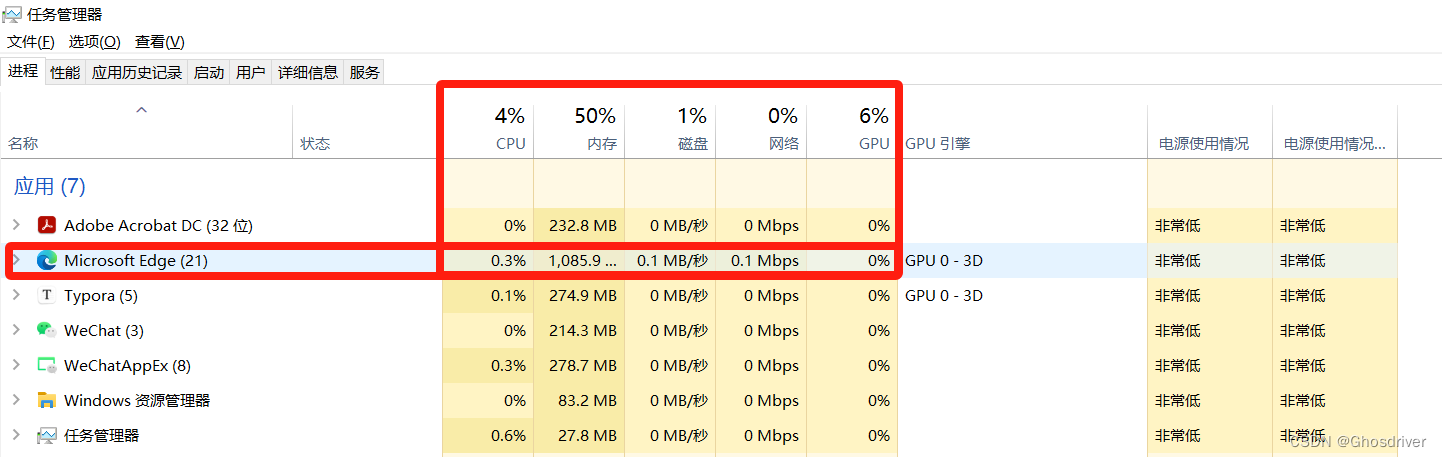Image resolution: width=1442 pixels, height=457 pixels.
Task: Collapse header with the upward sort arrow
Action: pos(141,110)
